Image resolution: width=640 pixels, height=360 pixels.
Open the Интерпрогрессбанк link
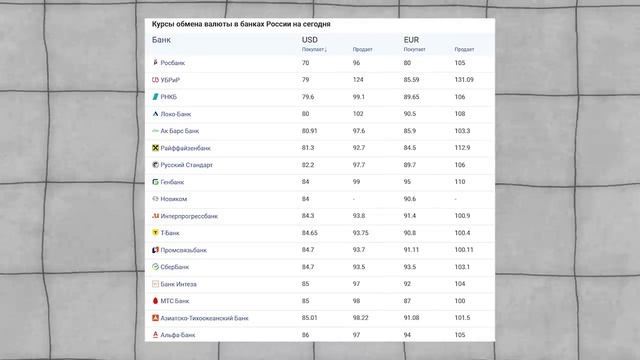pyautogui.click(x=189, y=216)
